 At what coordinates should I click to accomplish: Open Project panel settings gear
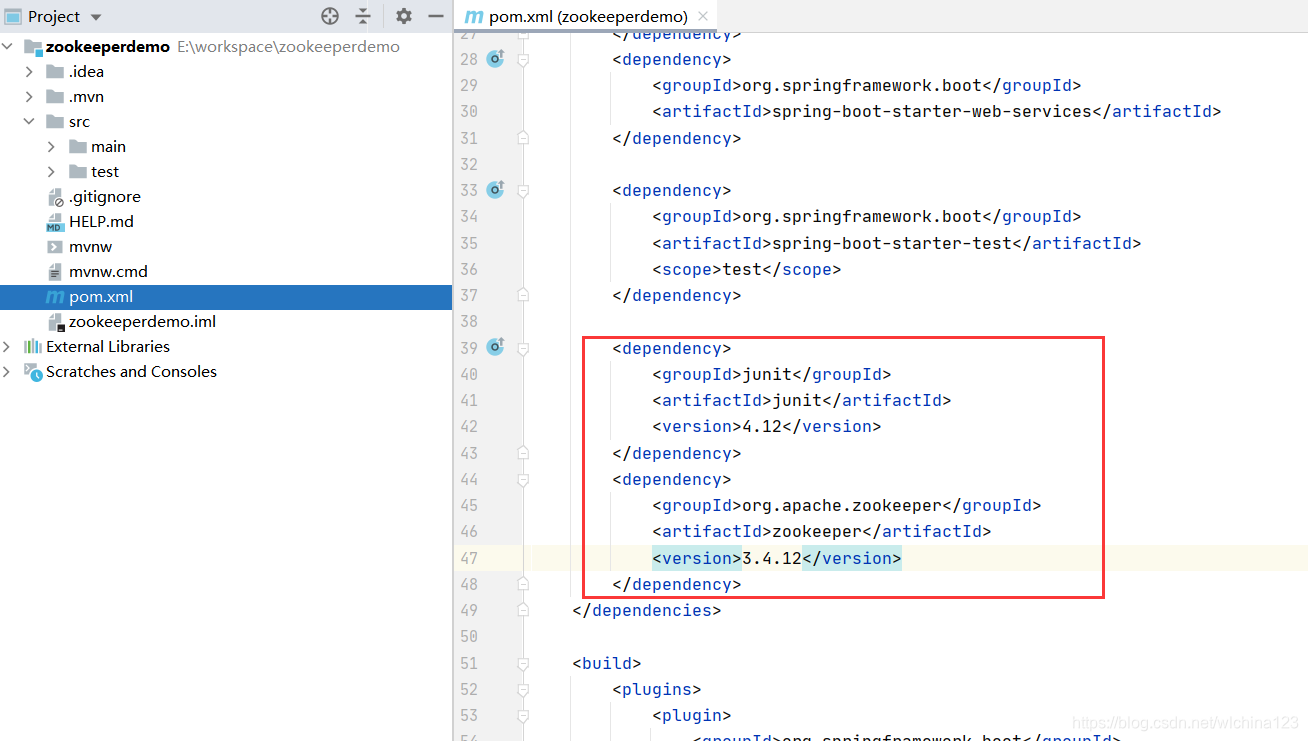pyautogui.click(x=403, y=16)
